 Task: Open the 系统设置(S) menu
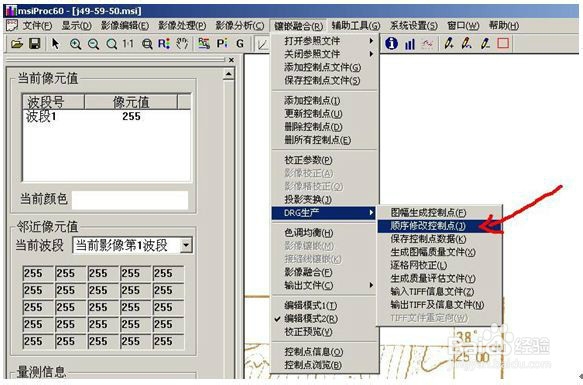(x=414, y=26)
